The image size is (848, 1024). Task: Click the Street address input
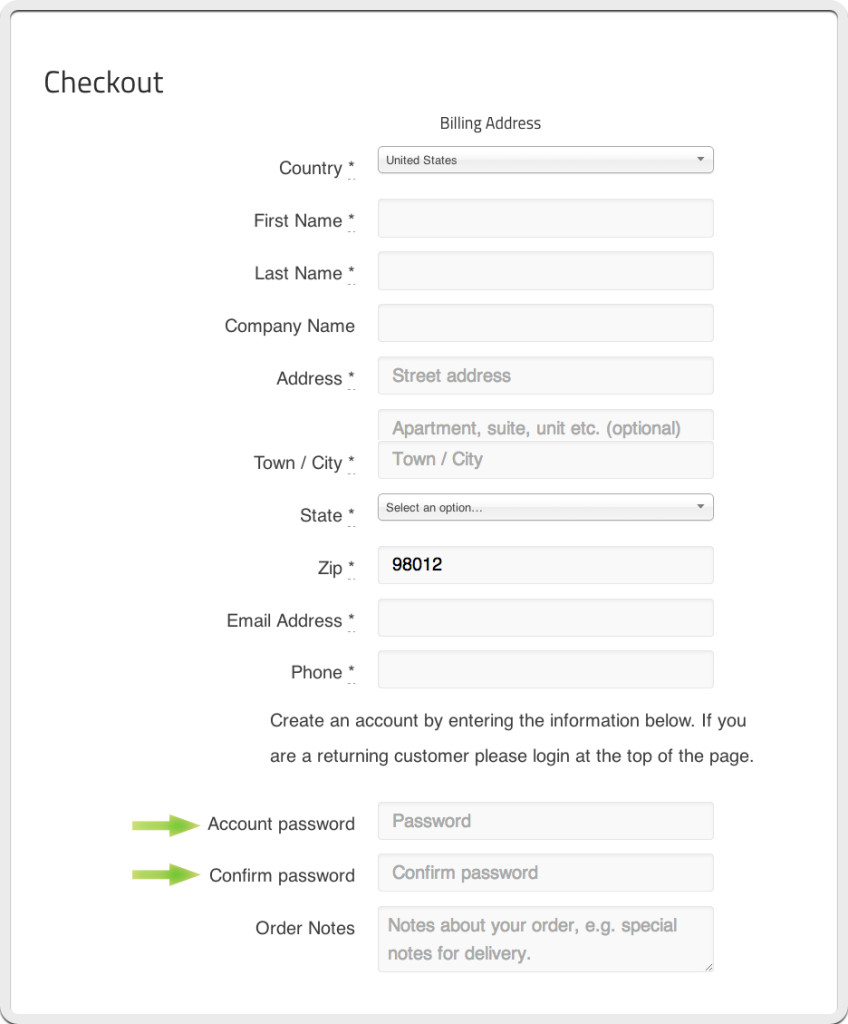point(546,376)
